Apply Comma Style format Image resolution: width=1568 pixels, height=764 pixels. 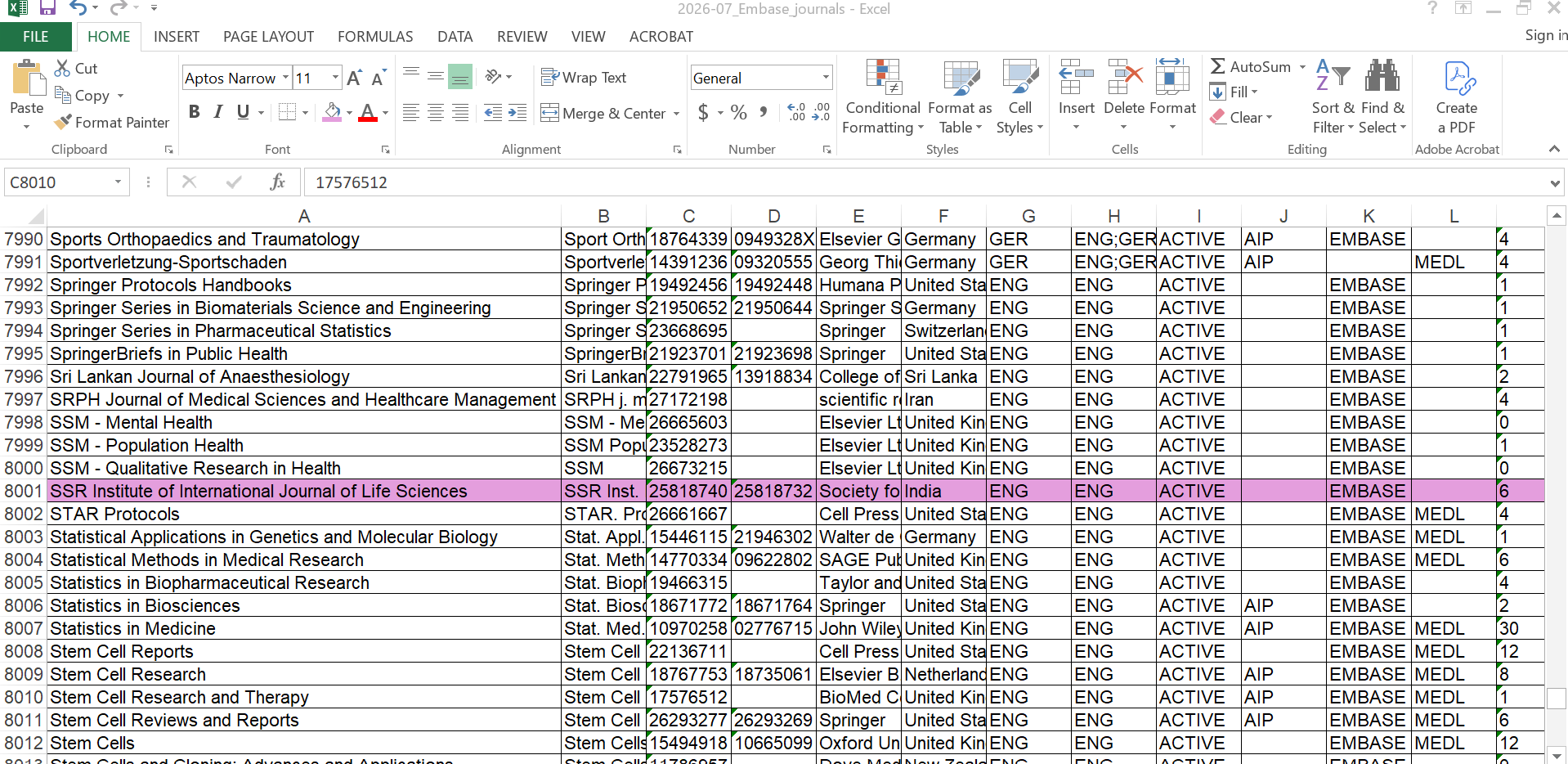764,113
